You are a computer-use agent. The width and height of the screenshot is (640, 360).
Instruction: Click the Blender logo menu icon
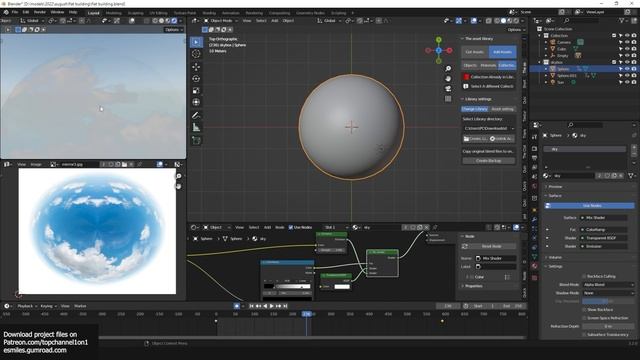[6, 12]
